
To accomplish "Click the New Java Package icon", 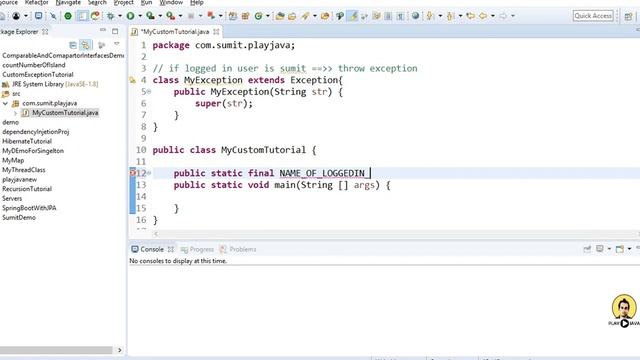I will pos(245,16).
